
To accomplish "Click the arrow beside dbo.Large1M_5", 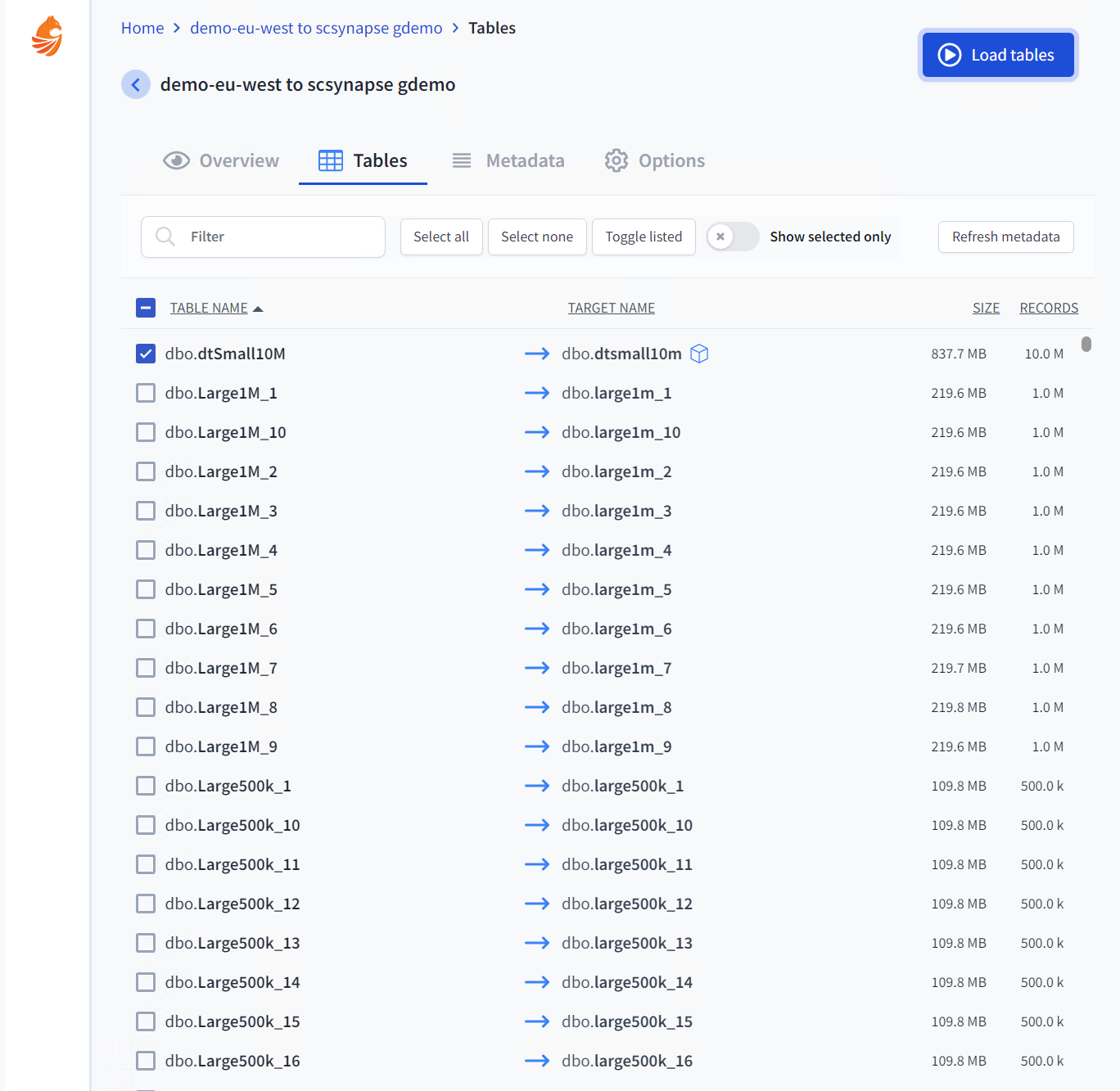I will 537,589.
